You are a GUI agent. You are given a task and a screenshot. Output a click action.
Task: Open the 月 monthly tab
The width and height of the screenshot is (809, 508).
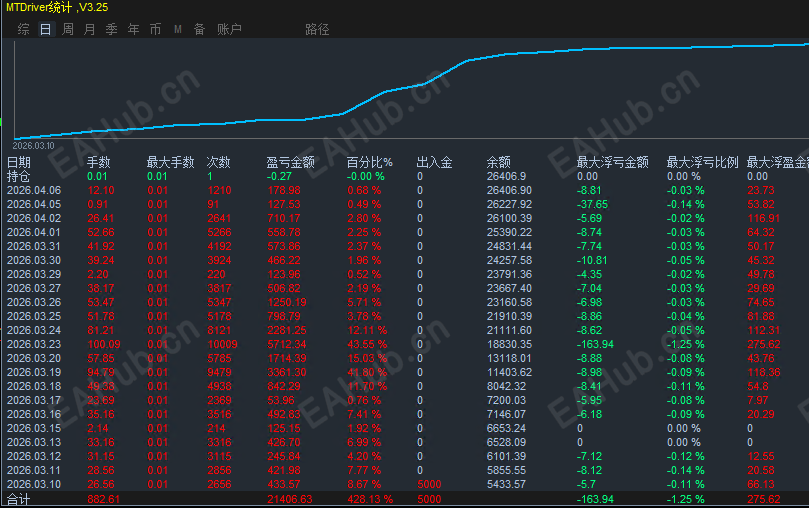point(89,29)
